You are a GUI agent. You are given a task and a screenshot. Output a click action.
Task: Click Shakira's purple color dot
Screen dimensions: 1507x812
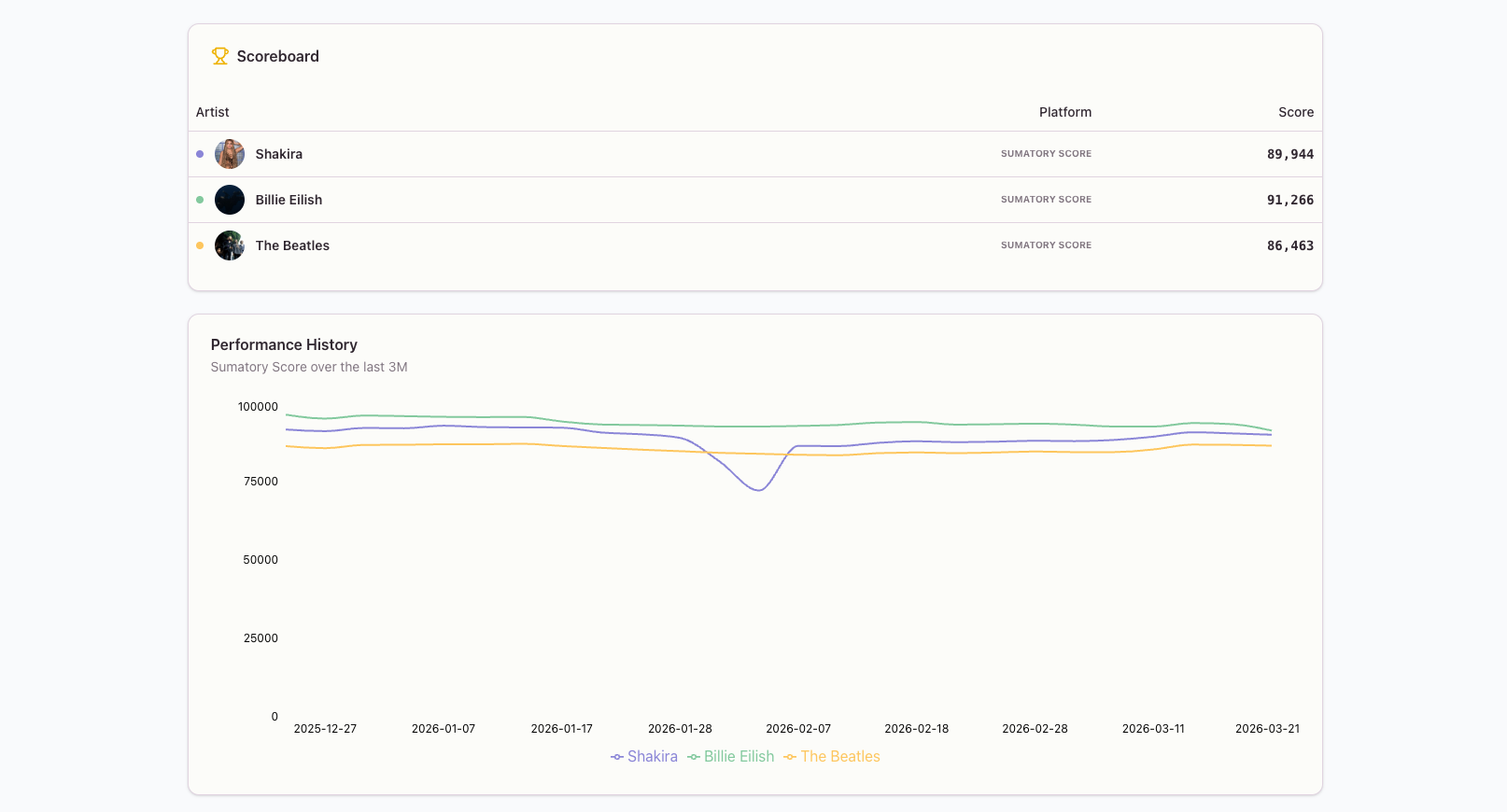200,154
